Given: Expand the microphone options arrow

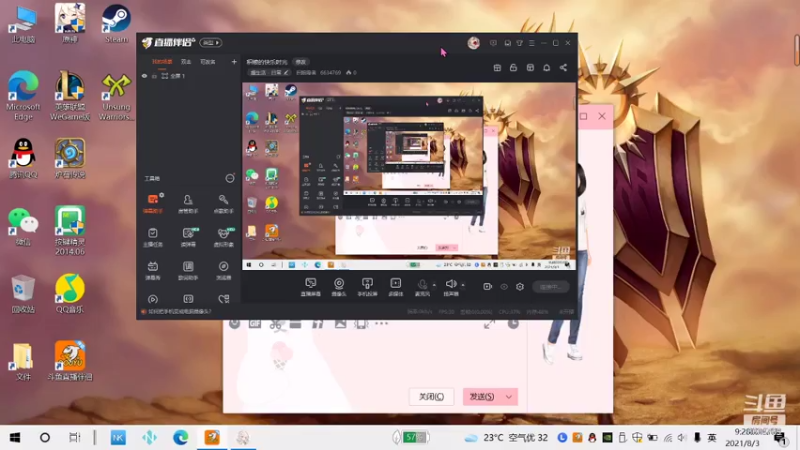Looking at the screenshot, I should click(x=434, y=285).
